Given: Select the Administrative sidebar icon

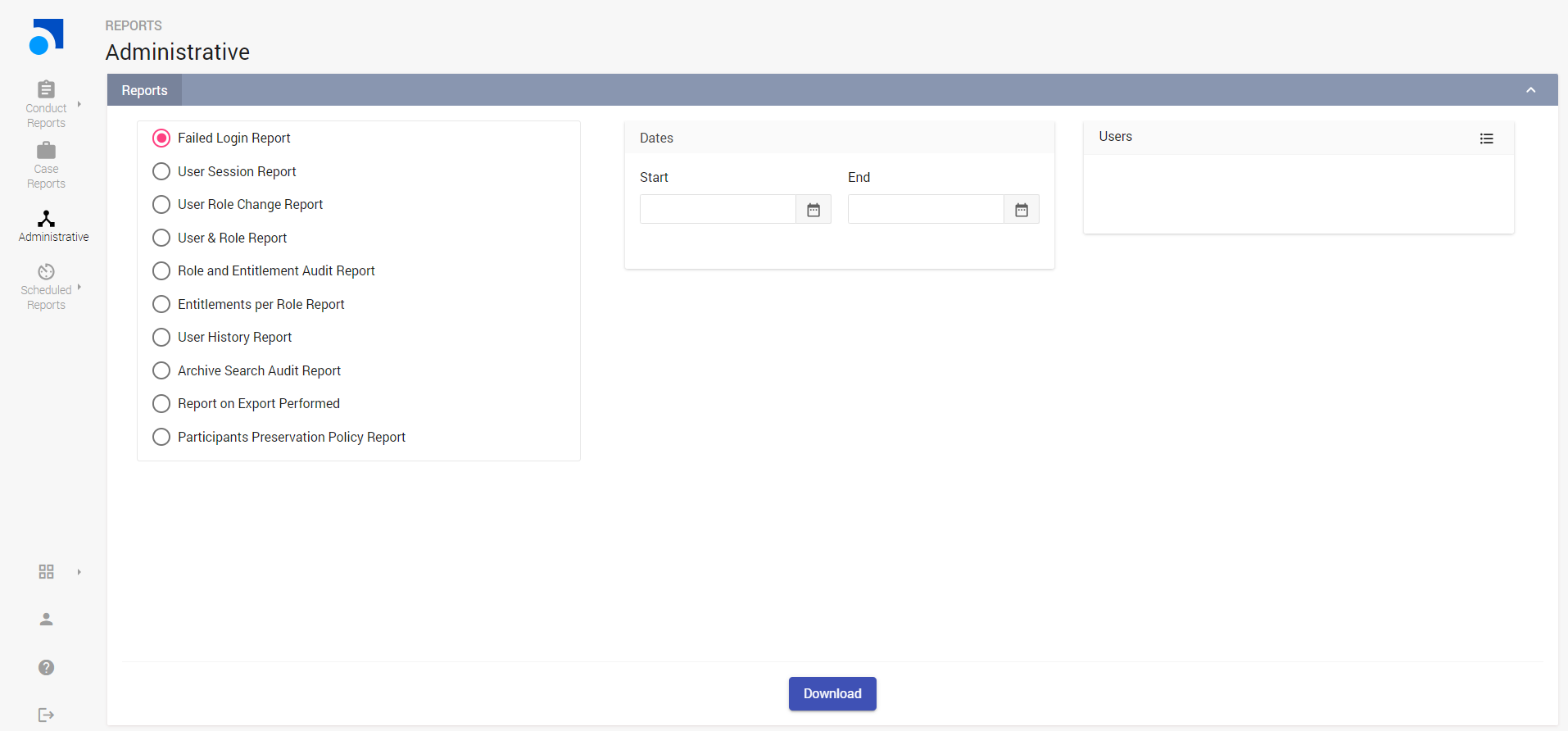Looking at the screenshot, I should coord(46,219).
